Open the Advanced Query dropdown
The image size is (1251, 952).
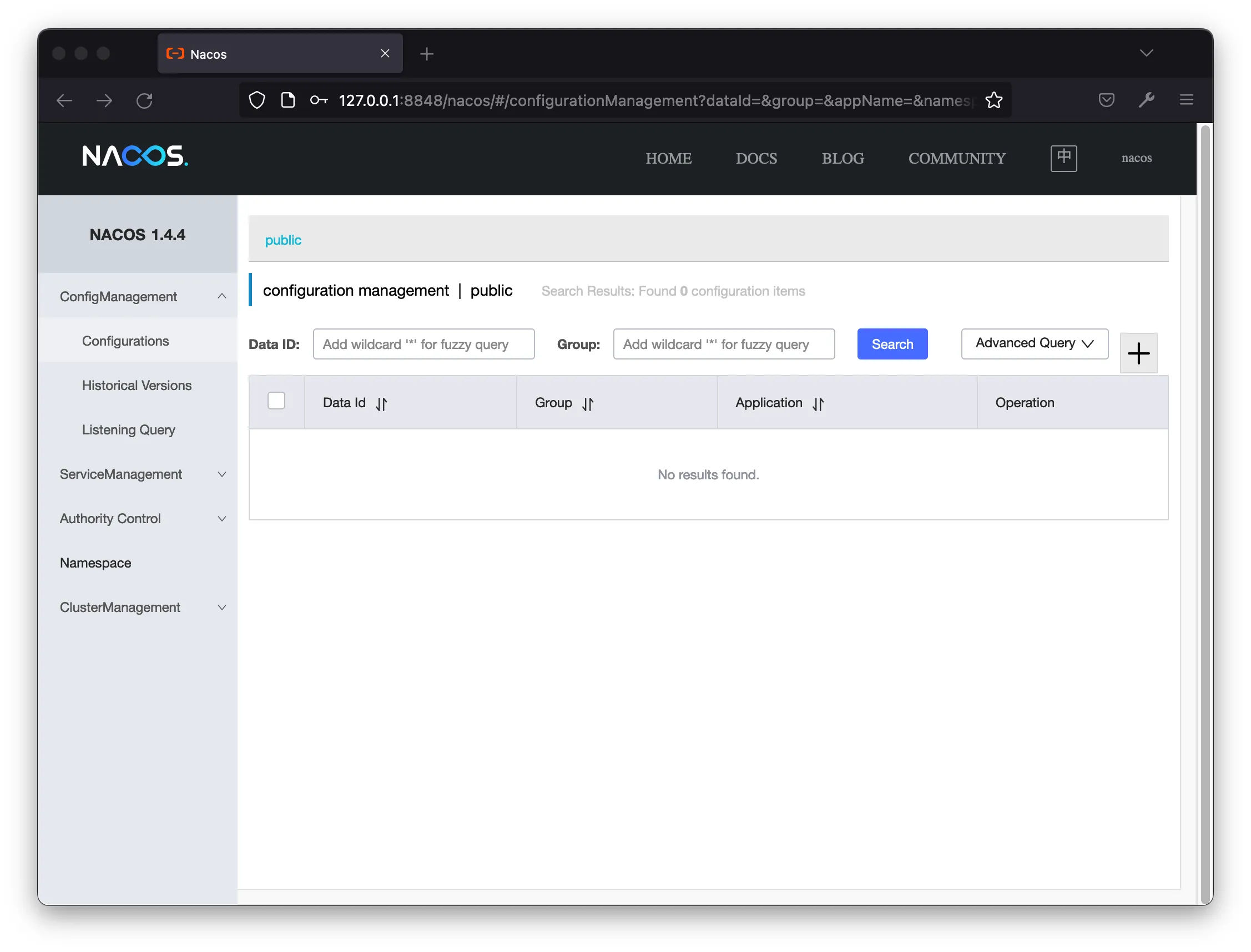coord(1035,343)
